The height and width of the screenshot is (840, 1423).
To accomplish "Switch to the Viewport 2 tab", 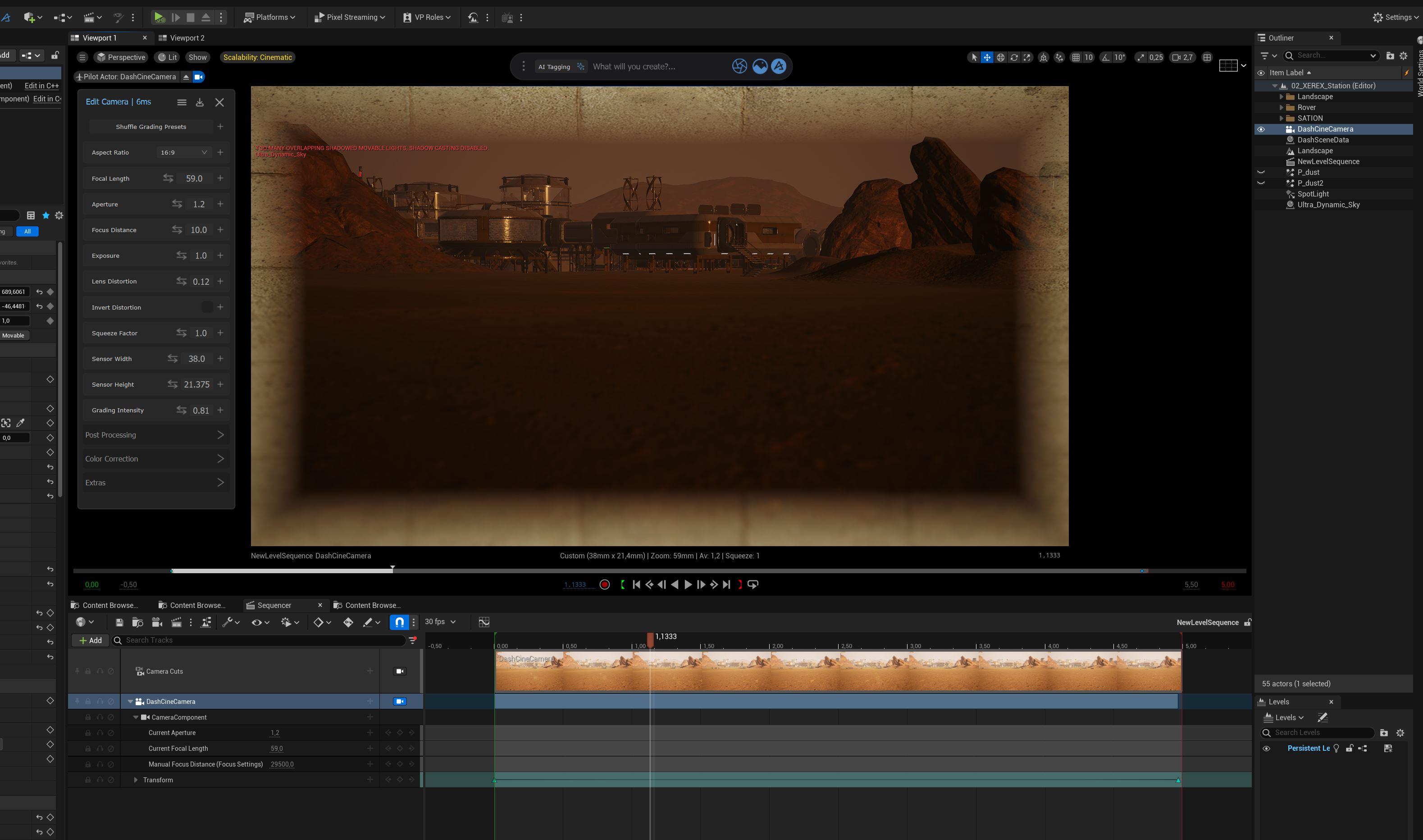I will click(x=187, y=38).
